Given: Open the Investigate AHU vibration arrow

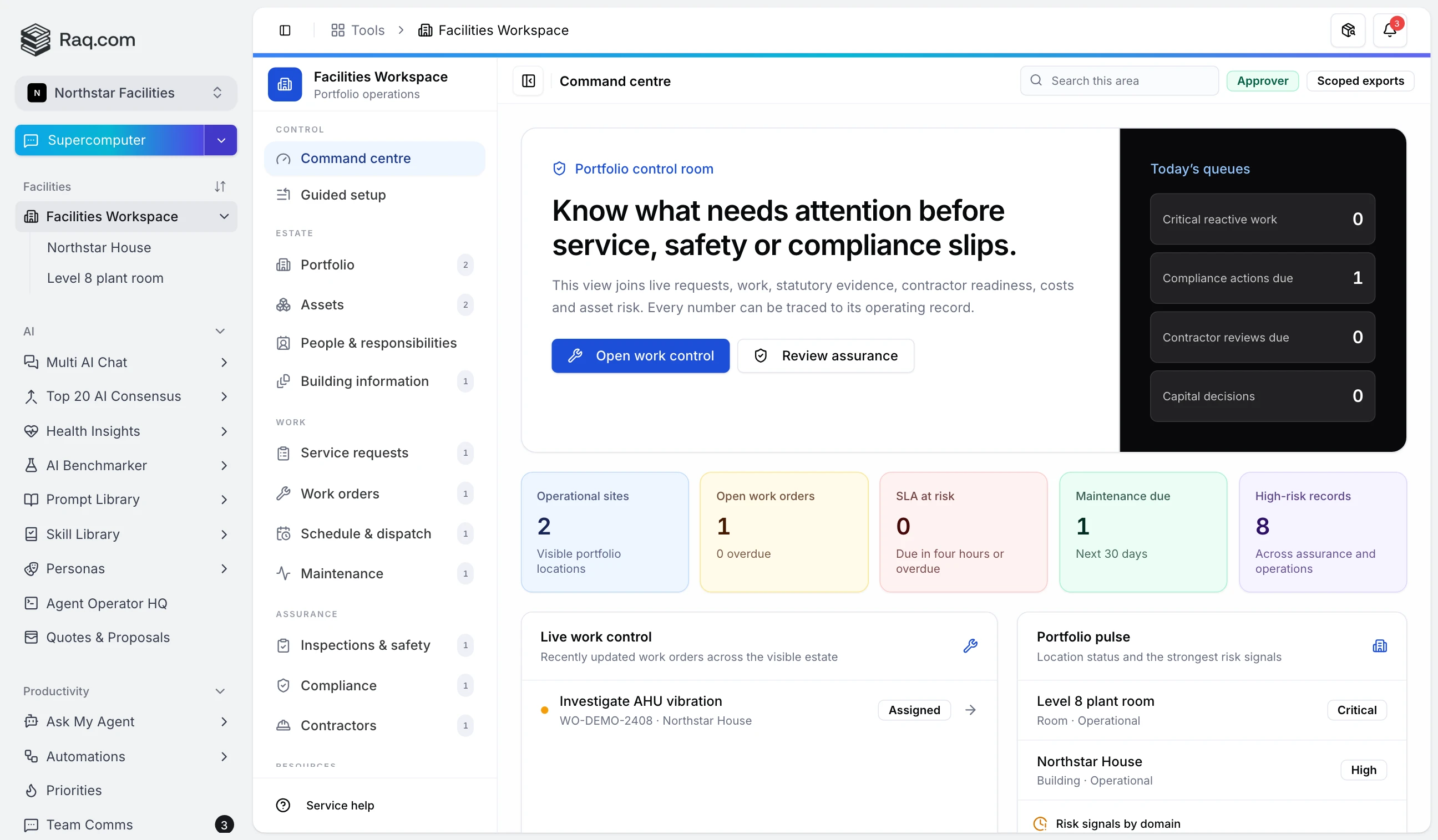Looking at the screenshot, I should coord(970,710).
